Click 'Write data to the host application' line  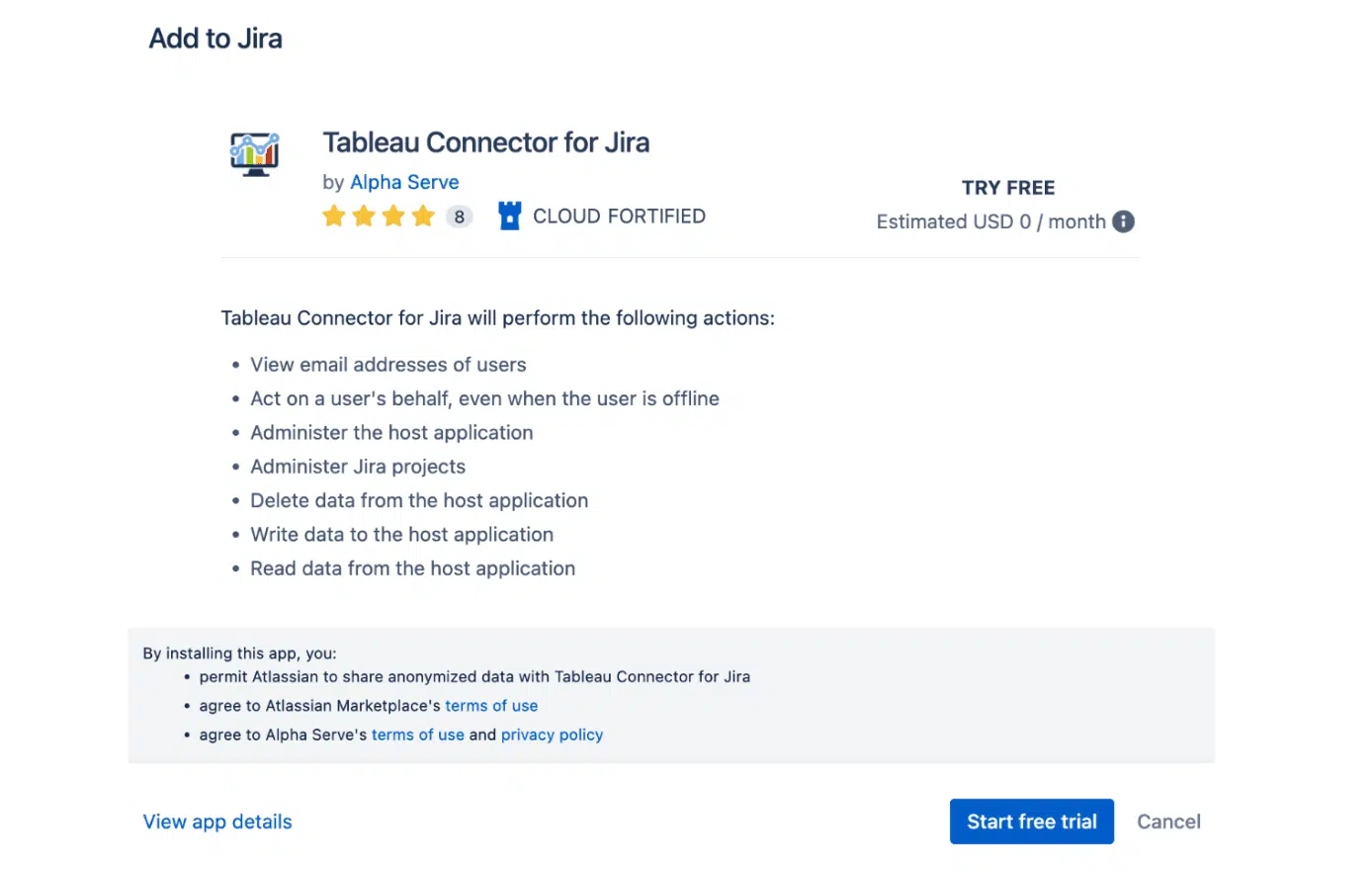tap(401, 535)
